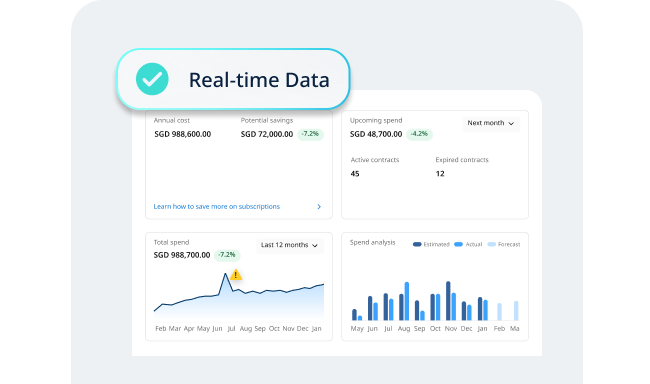Click the Active contracts label
The height and width of the screenshot is (384, 650).
pos(375,160)
